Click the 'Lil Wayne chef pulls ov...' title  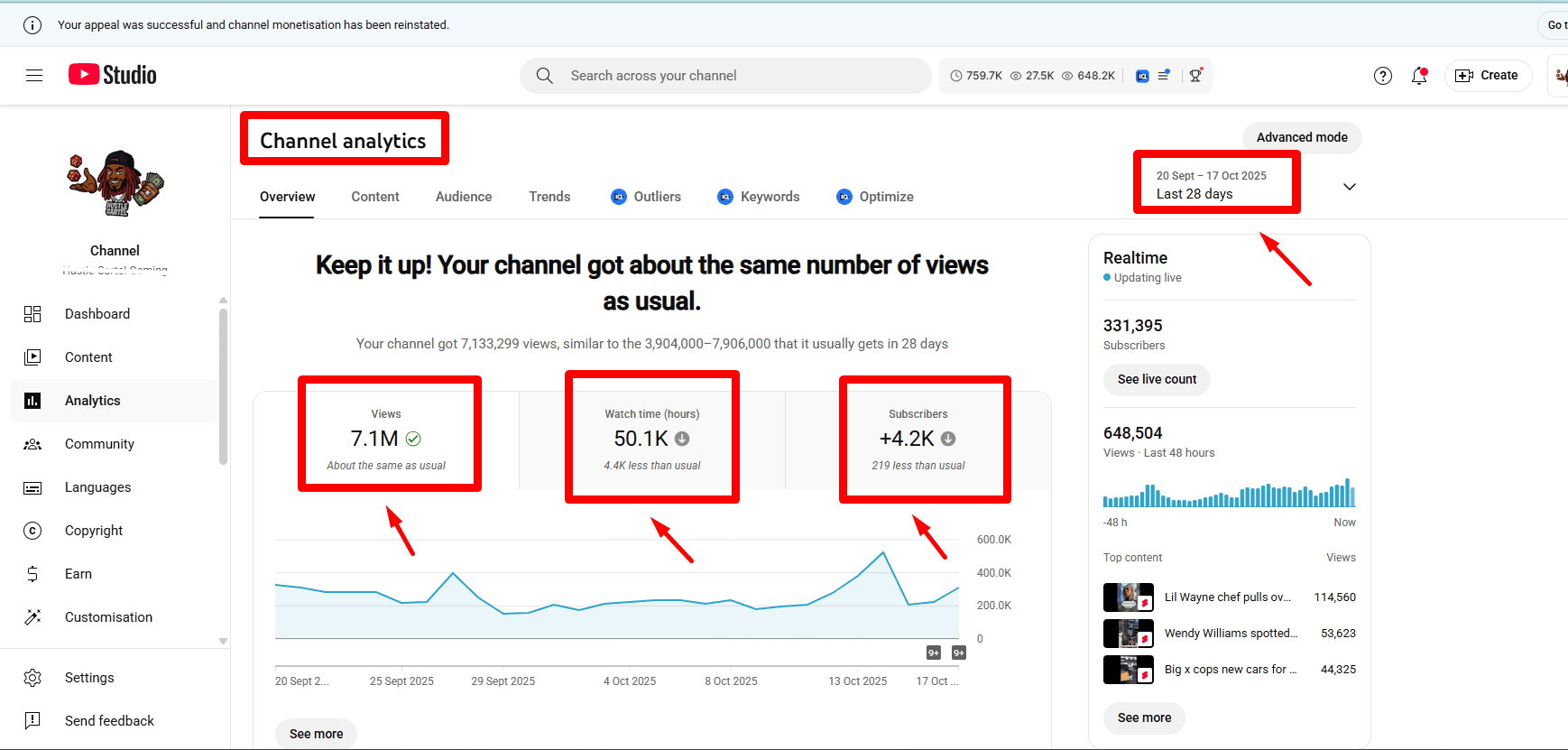pyautogui.click(x=1228, y=597)
